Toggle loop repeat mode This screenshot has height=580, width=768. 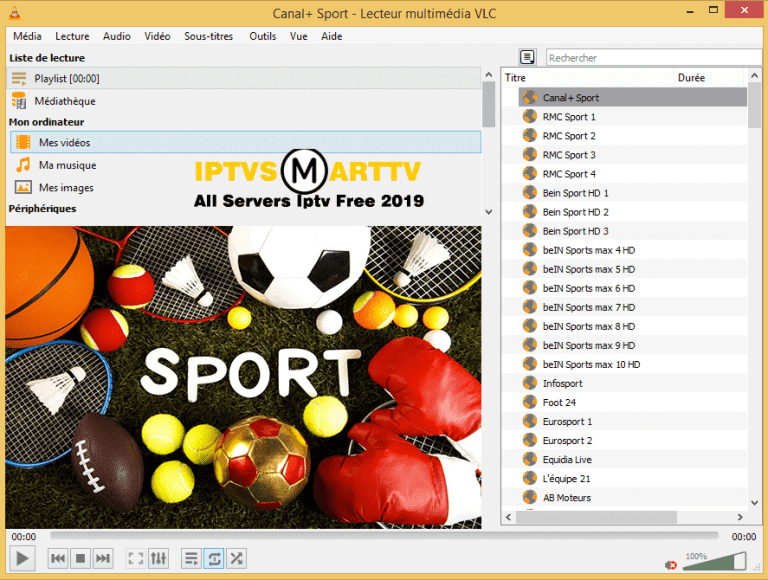[214, 558]
